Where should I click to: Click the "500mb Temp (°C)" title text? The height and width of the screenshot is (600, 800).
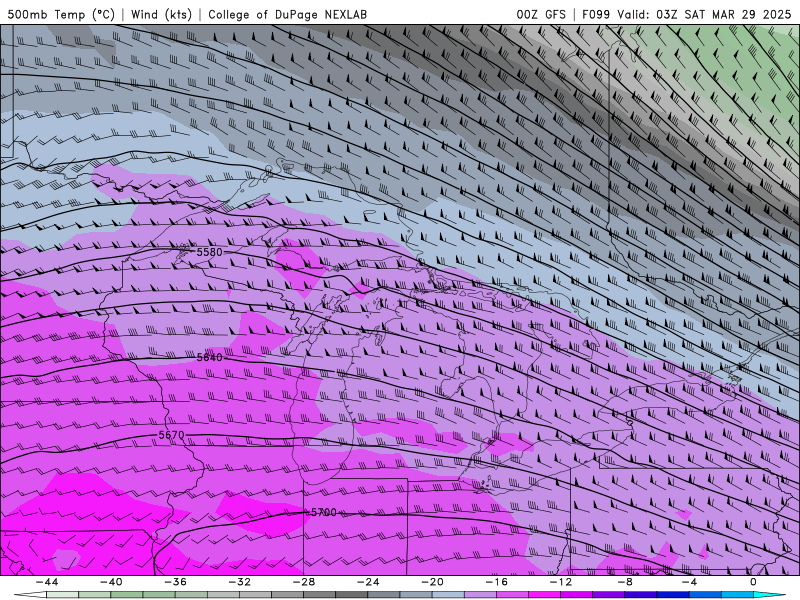click(x=61, y=14)
